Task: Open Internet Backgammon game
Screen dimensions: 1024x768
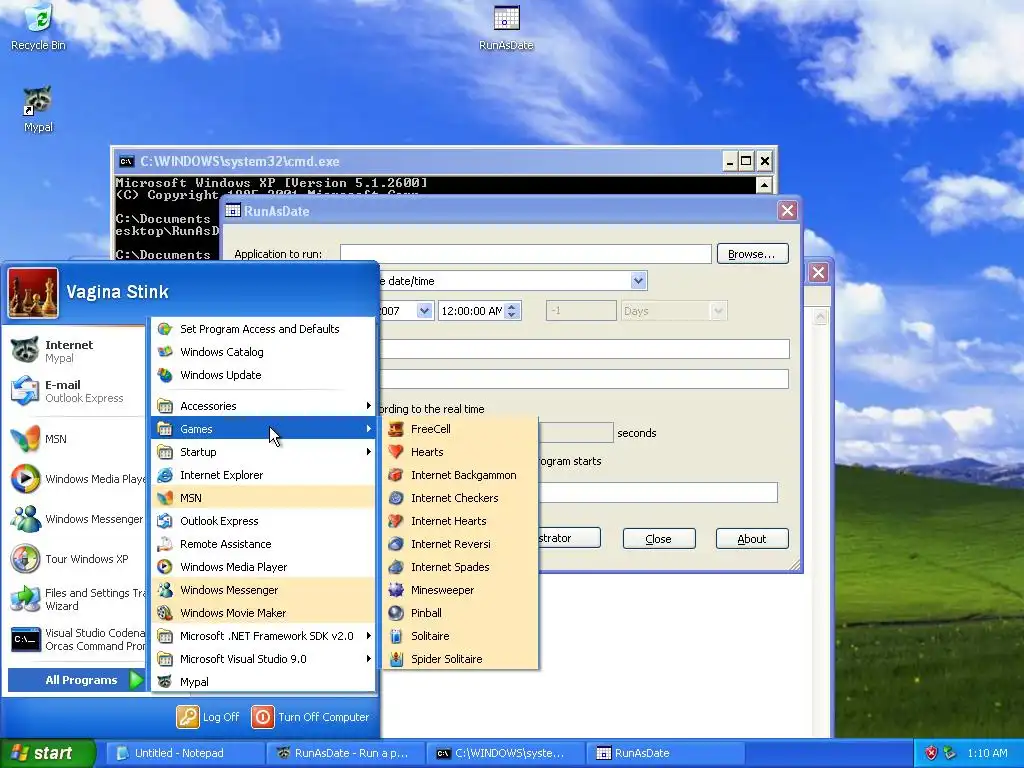Action: [x=462, y=475]
